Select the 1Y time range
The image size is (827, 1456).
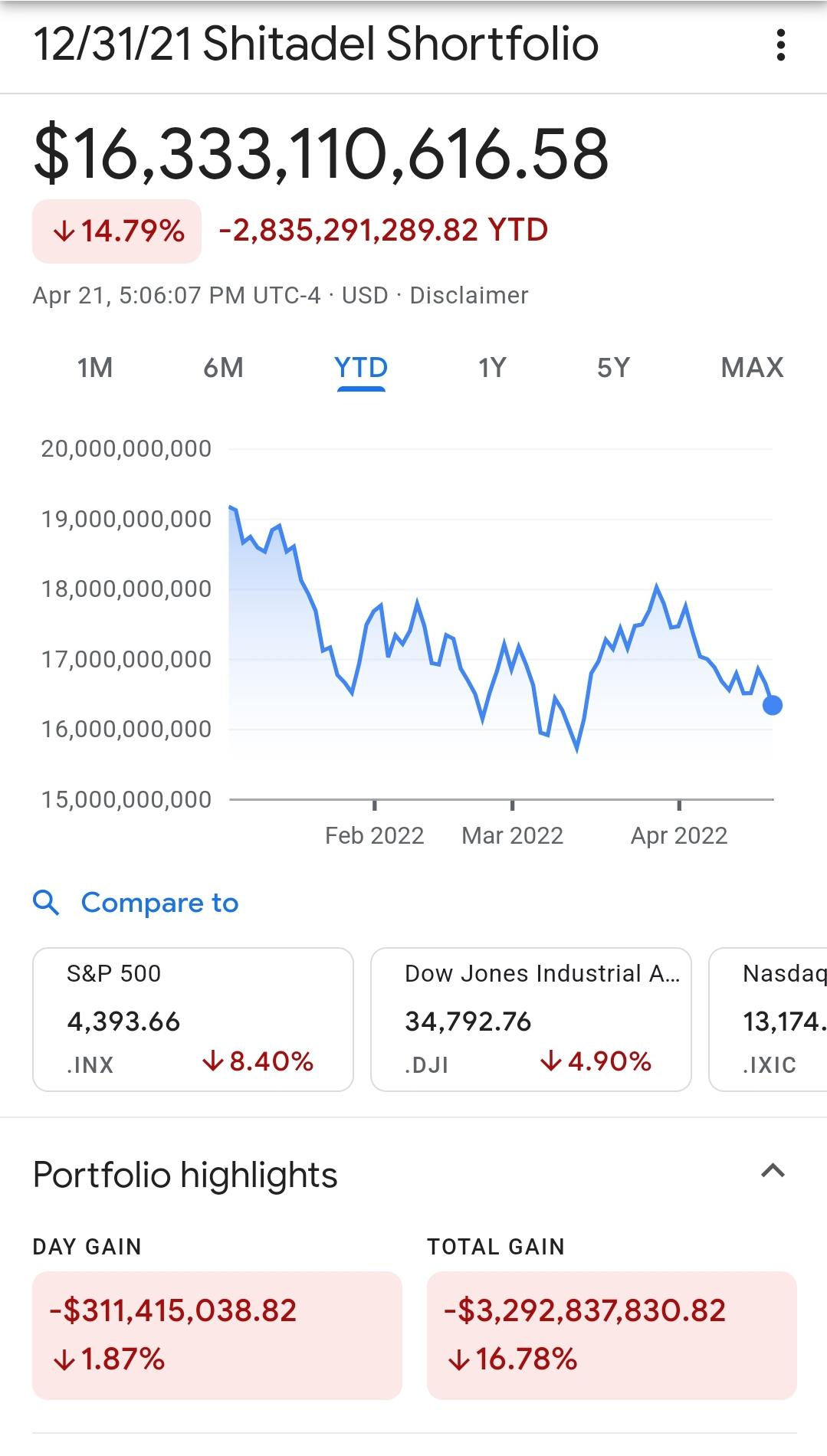click(492, 368)
